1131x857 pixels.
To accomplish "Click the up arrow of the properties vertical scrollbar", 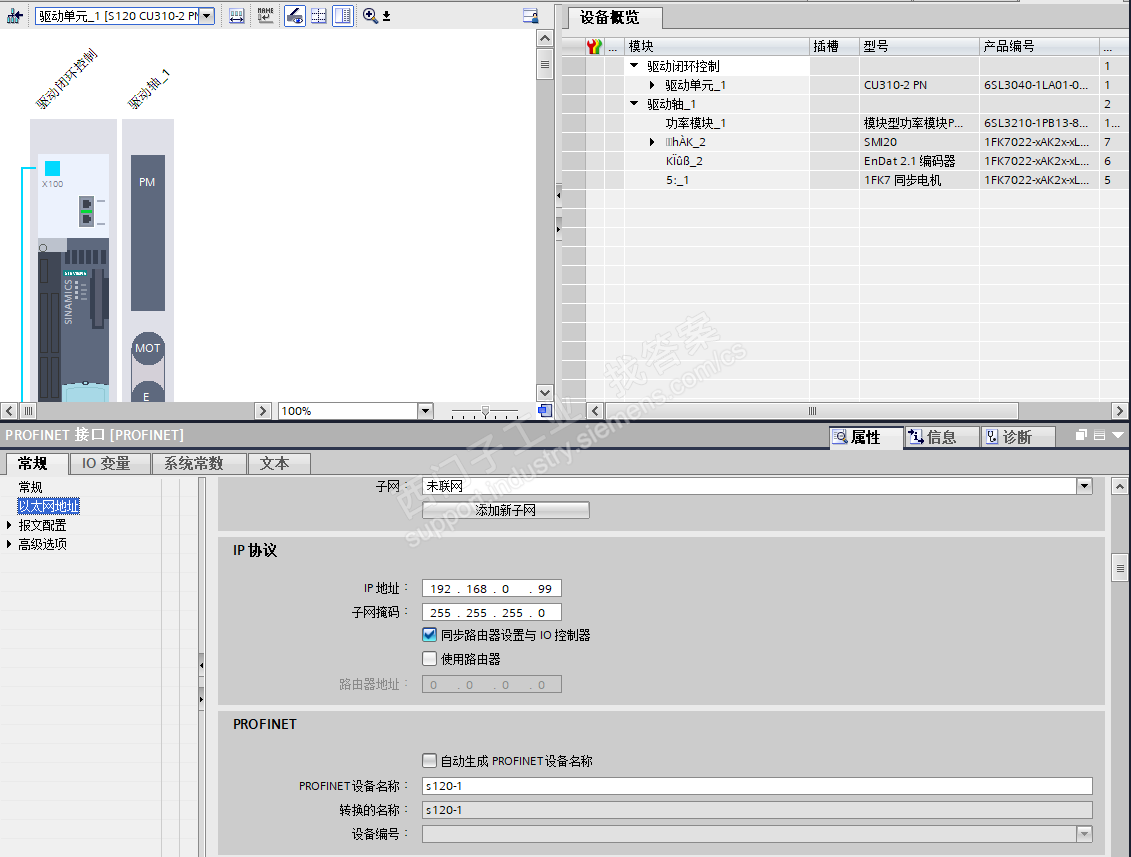I will tap(1119, 486).
